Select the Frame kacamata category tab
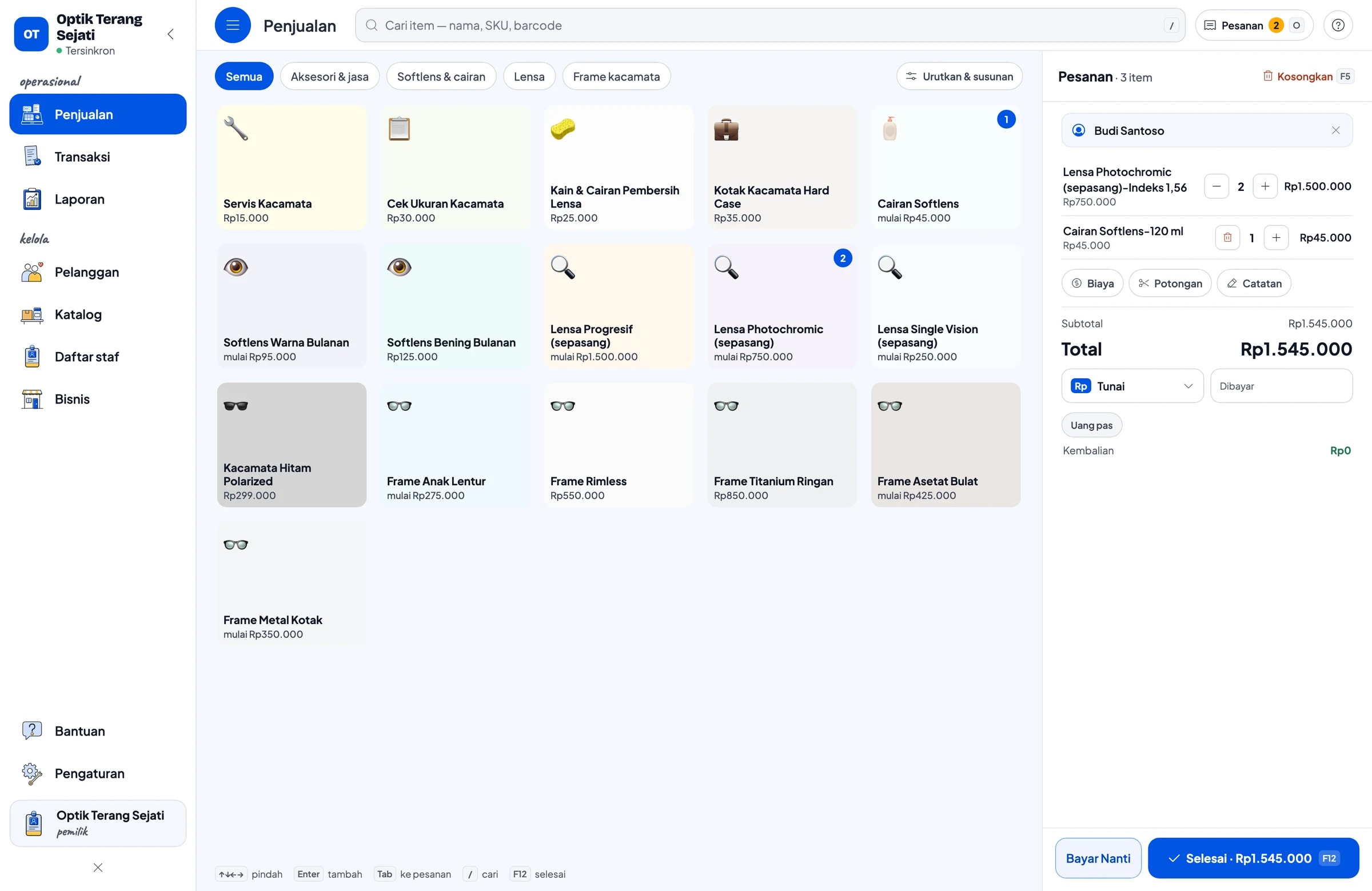 point(616,76)
